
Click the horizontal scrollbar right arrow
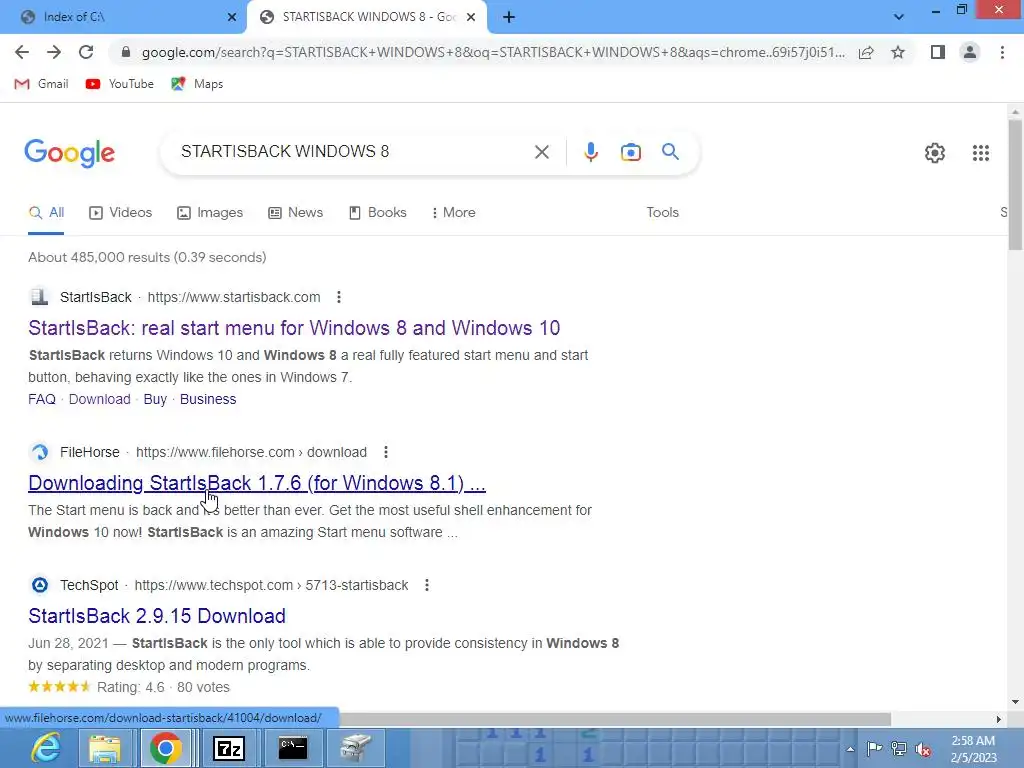999,719
